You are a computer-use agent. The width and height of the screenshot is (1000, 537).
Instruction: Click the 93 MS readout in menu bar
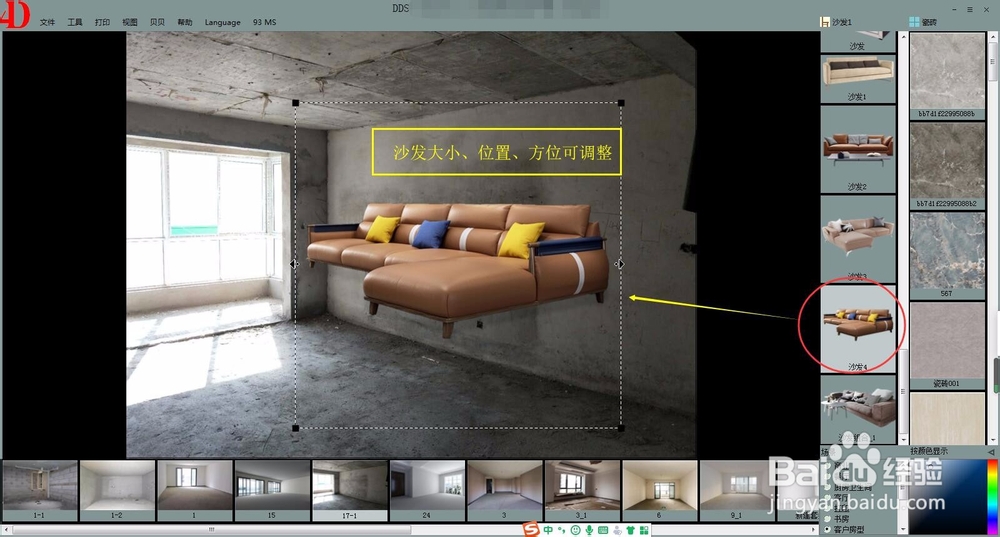tap(265, 22)
